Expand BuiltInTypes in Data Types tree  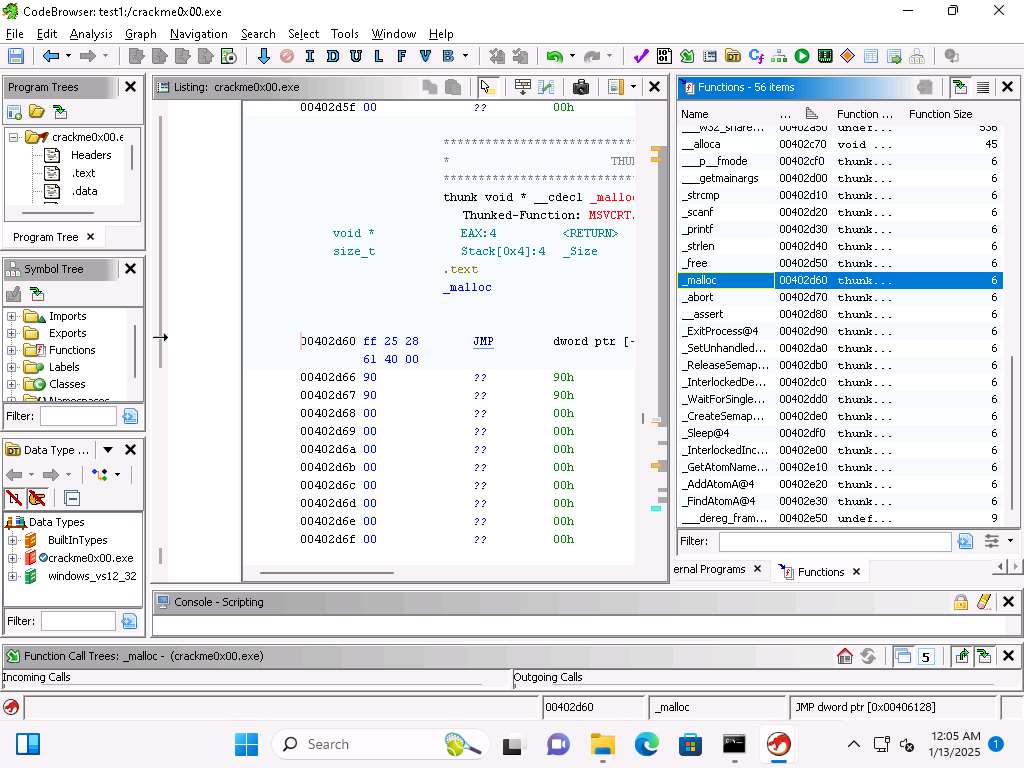(12, 541)
